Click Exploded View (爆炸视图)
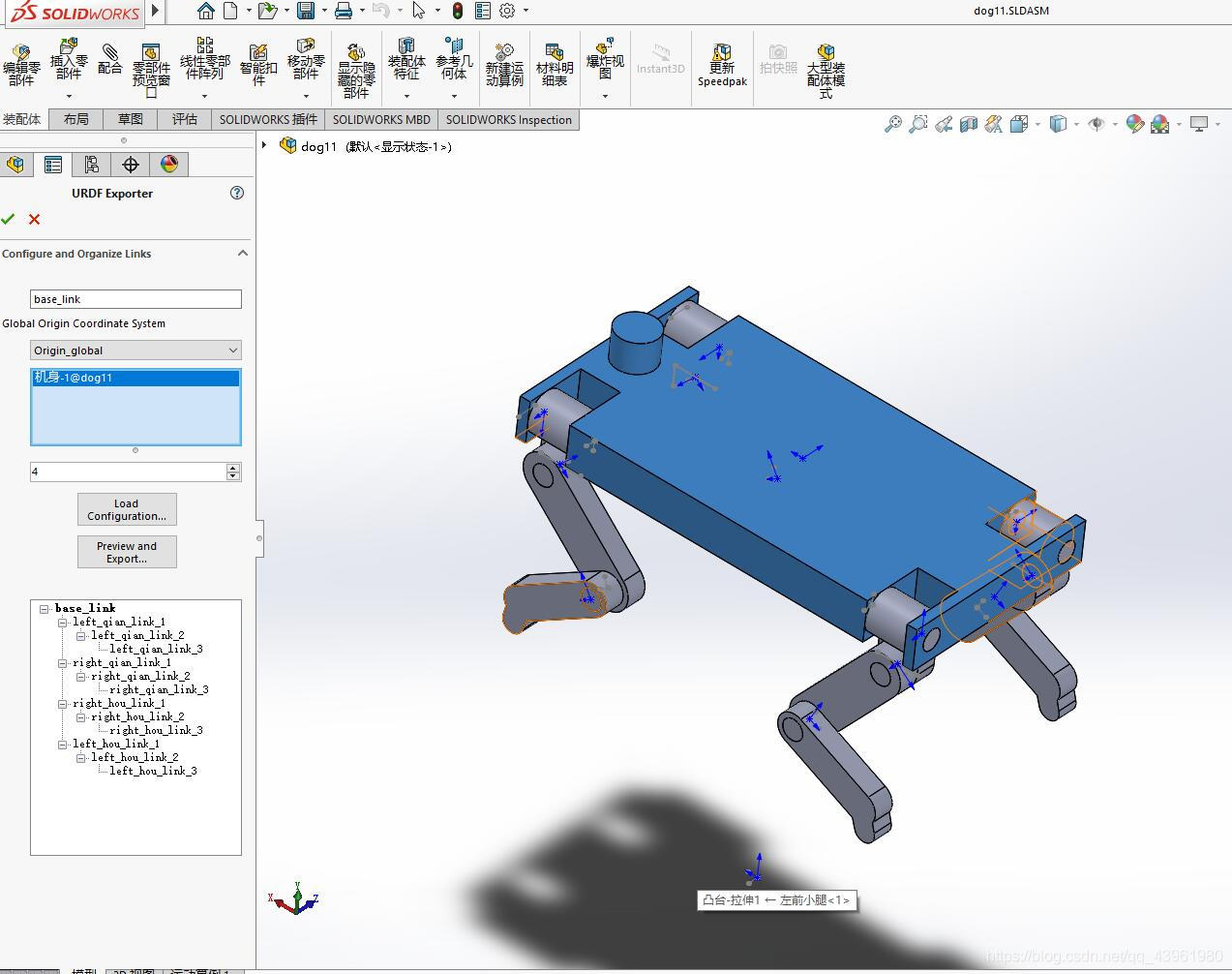The height and width of the screenshot is (974, 1232). click(x=605, y=60)
